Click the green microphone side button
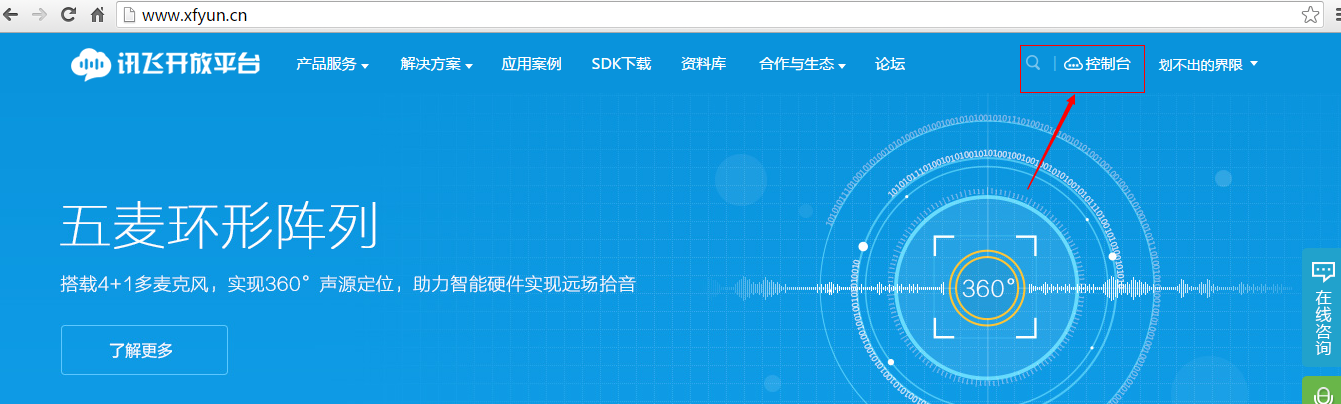The image size is (1341, 404). (1322, 391)
